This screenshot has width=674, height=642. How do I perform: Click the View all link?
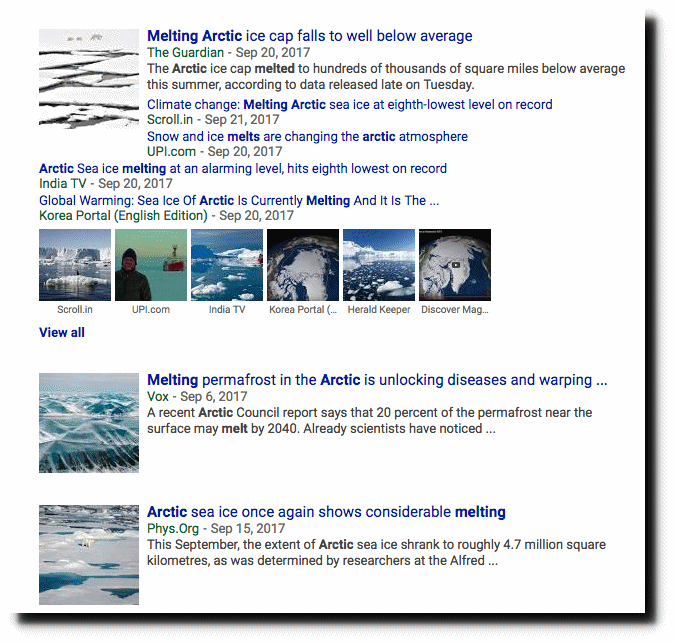62,332
